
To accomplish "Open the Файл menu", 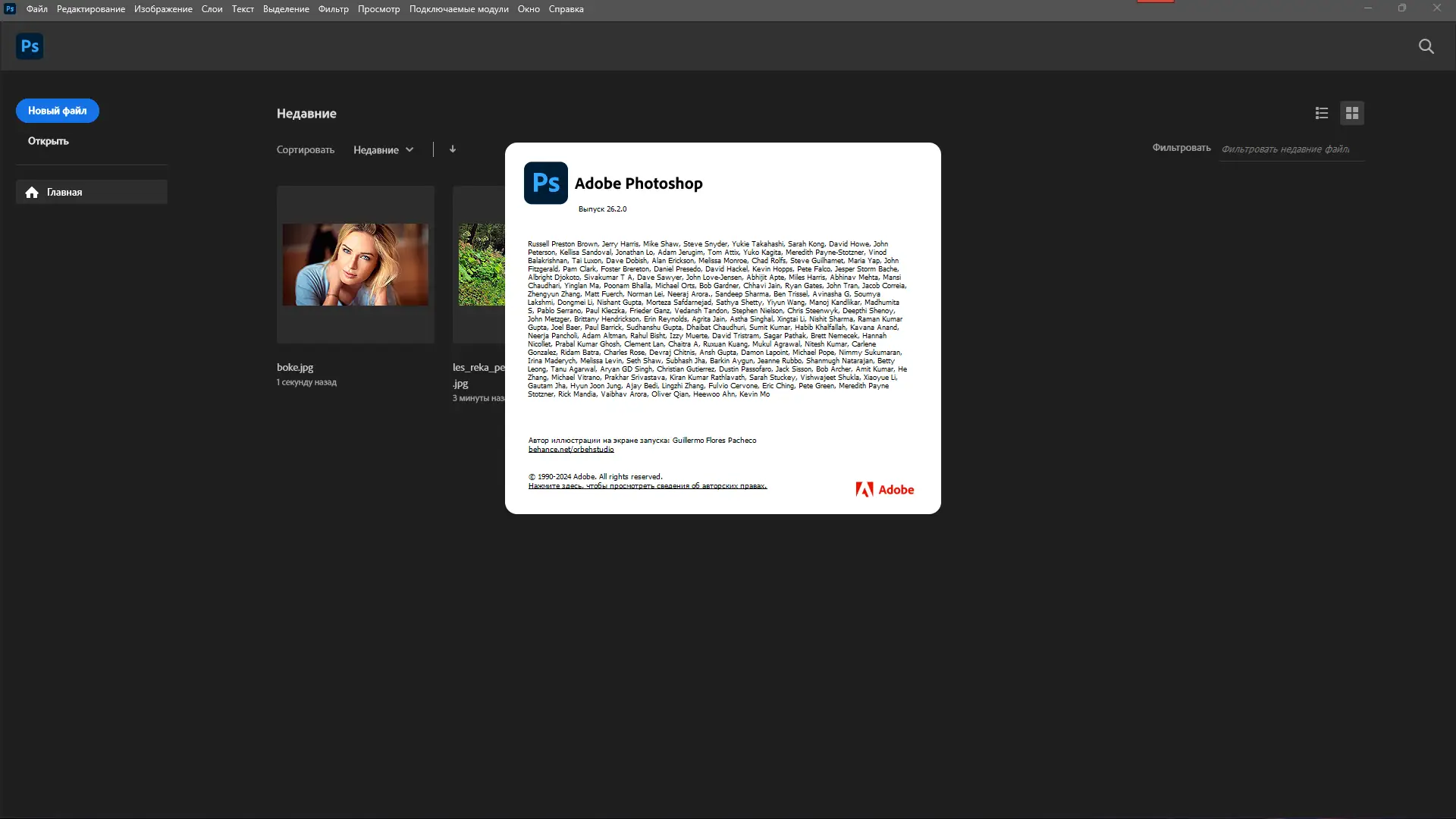I will point(36,8).
